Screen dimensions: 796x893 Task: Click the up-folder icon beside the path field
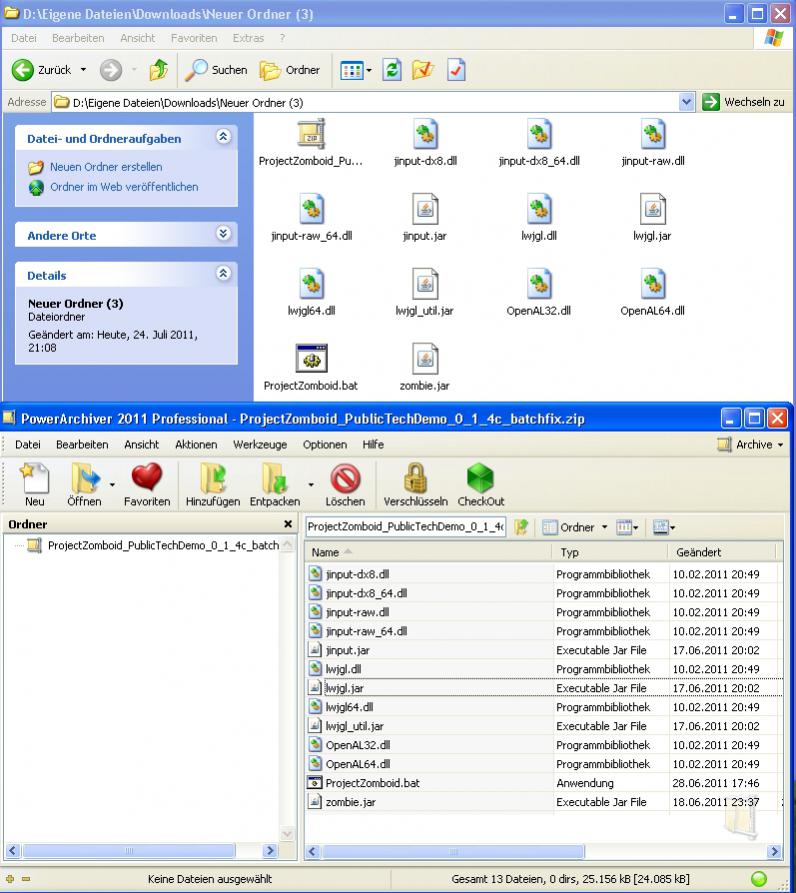pyautogui.click(x=521, y=527)
